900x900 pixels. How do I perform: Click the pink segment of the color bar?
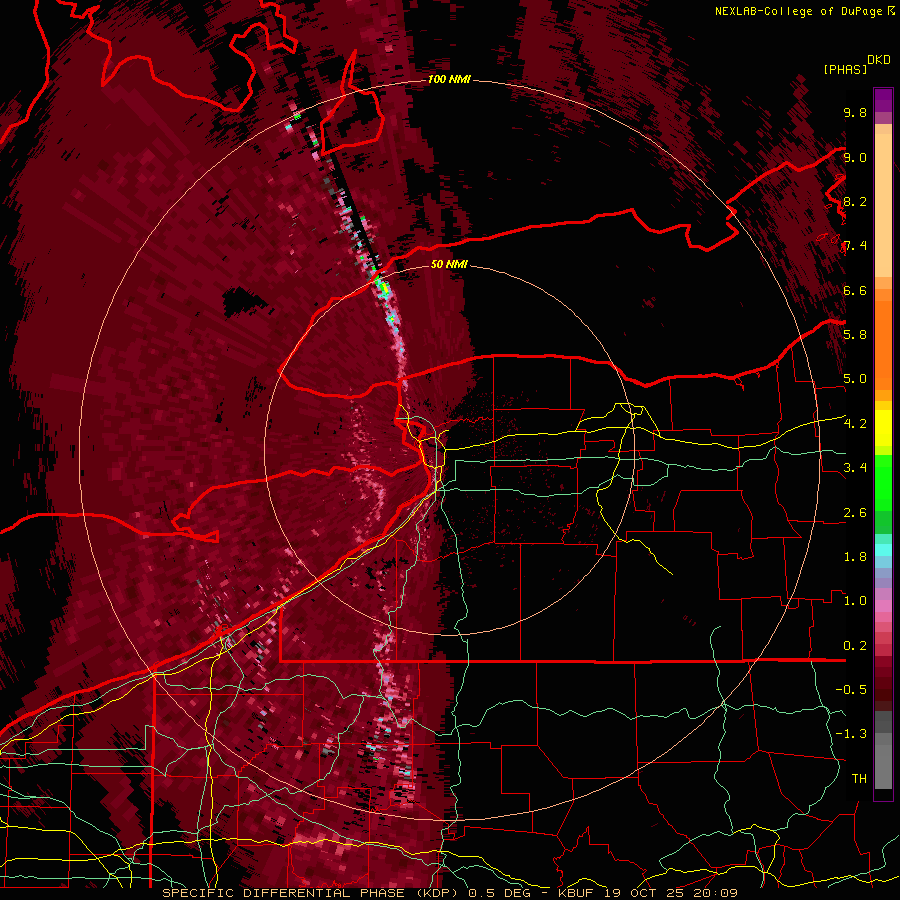[883, 606]
